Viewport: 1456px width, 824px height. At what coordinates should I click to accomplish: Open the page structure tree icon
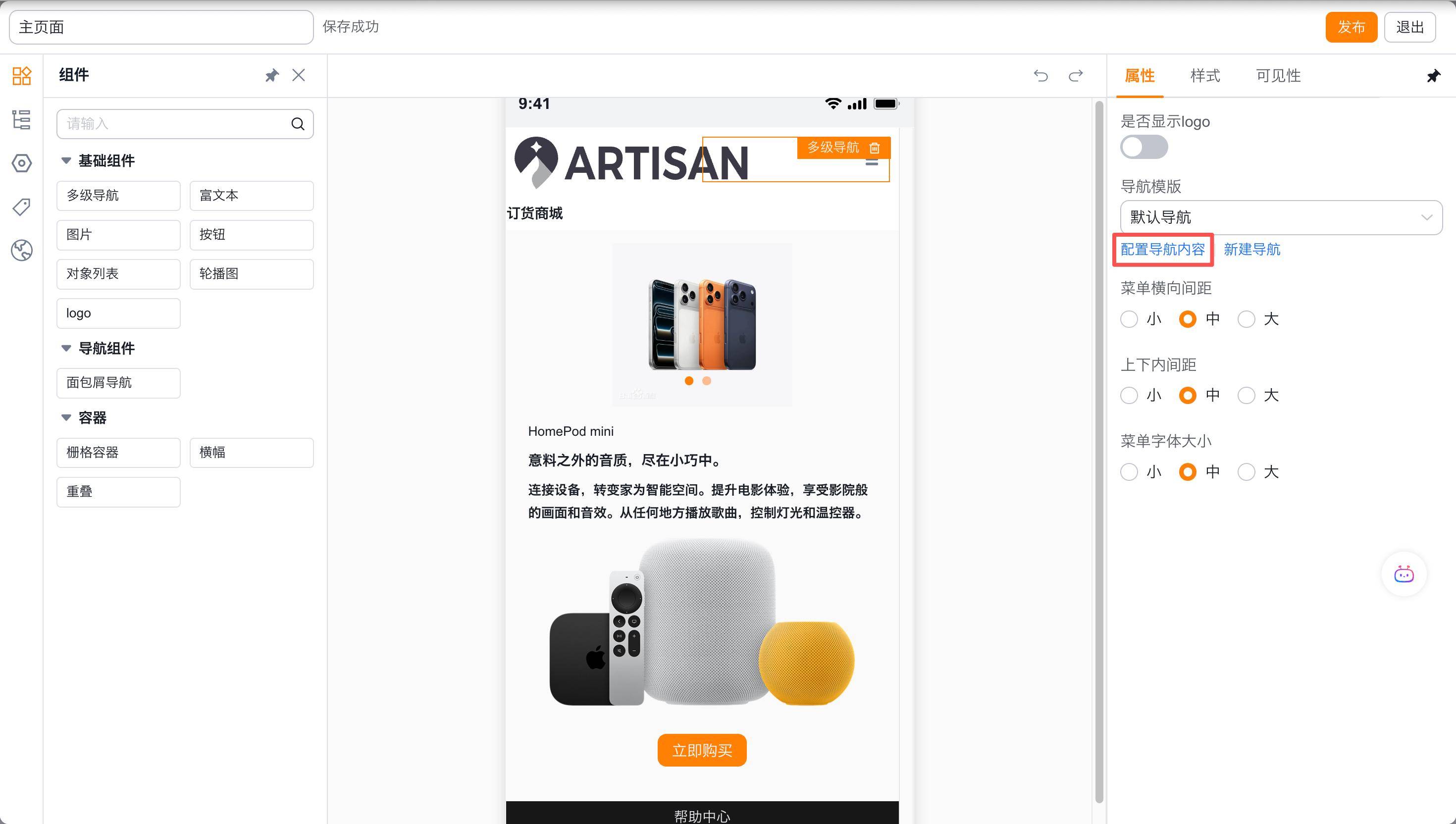pyautogui.click(x=21, y=119)
